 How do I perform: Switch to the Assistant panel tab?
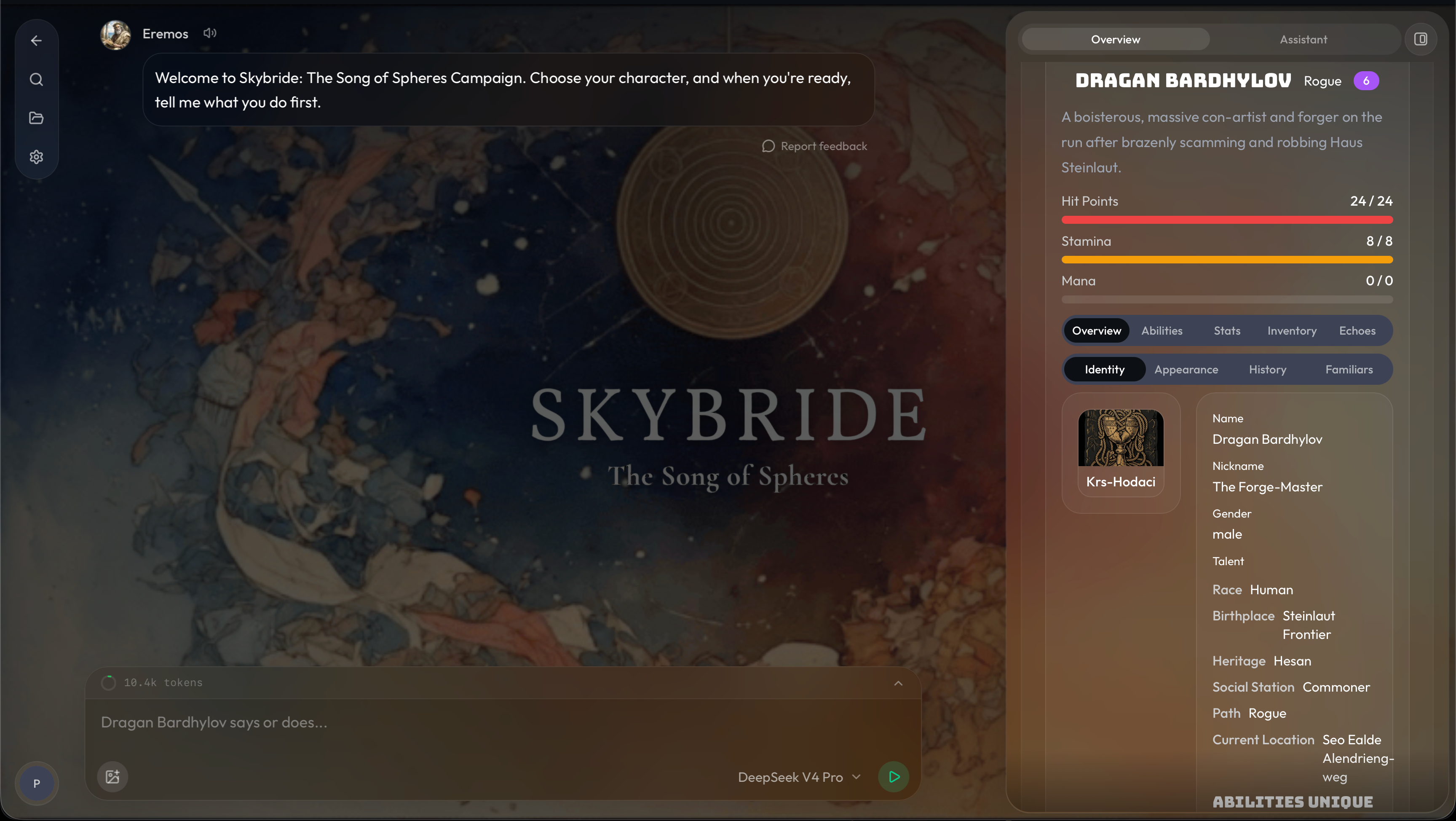pos(1303,39)
